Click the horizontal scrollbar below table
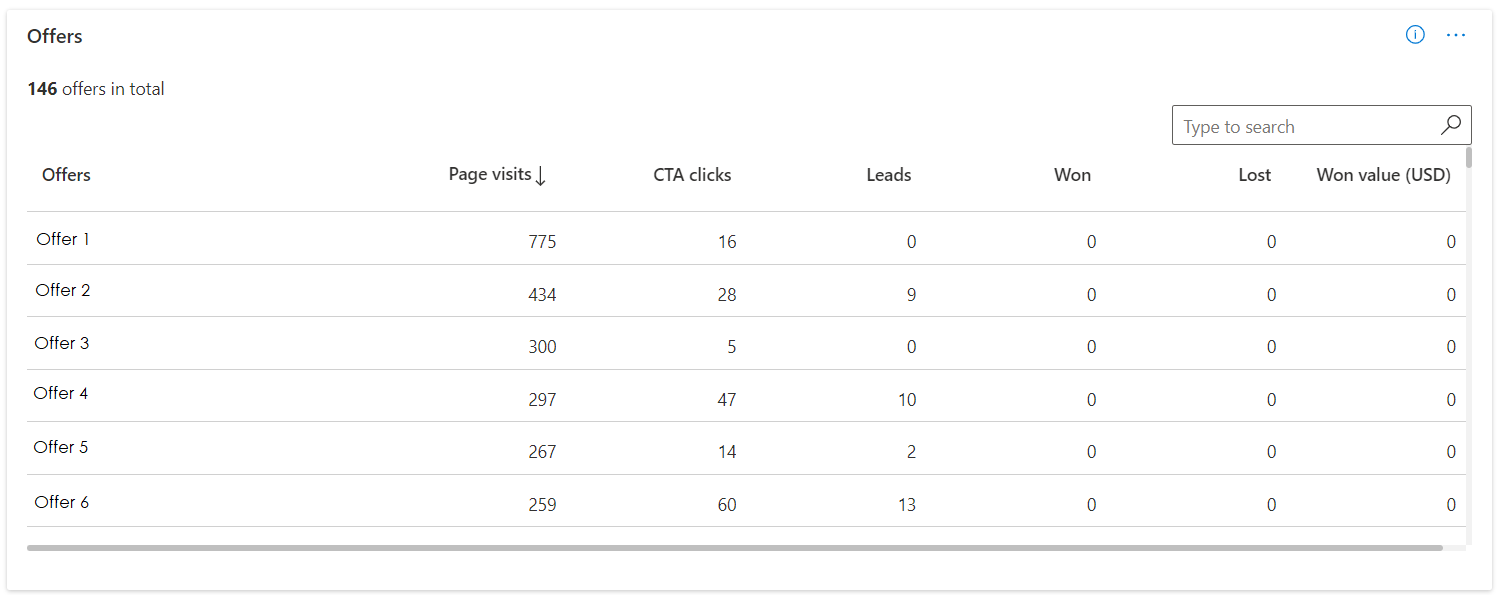 pos(734,548)
